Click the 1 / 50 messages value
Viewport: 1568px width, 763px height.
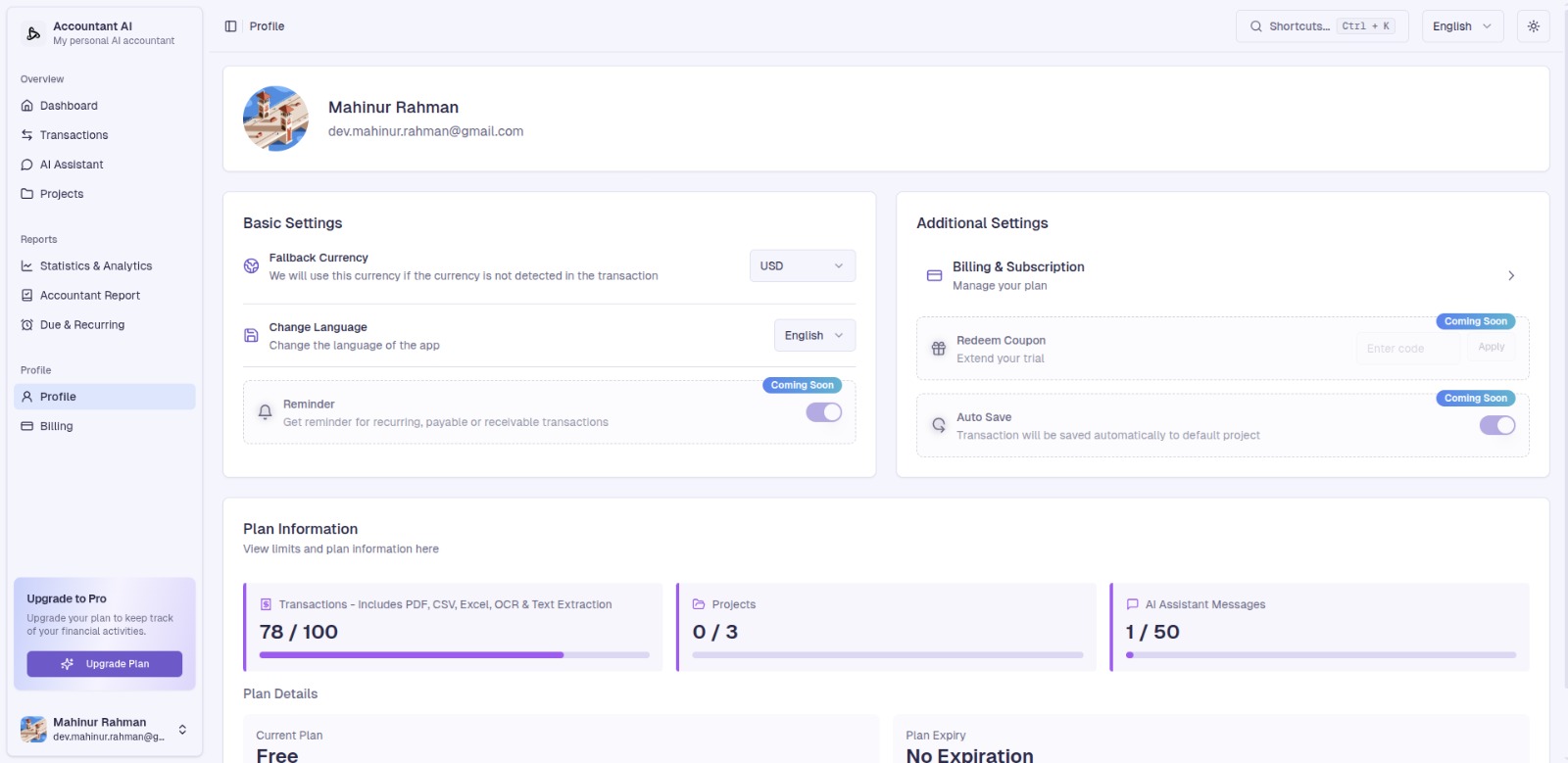[x=1152, y=632]
